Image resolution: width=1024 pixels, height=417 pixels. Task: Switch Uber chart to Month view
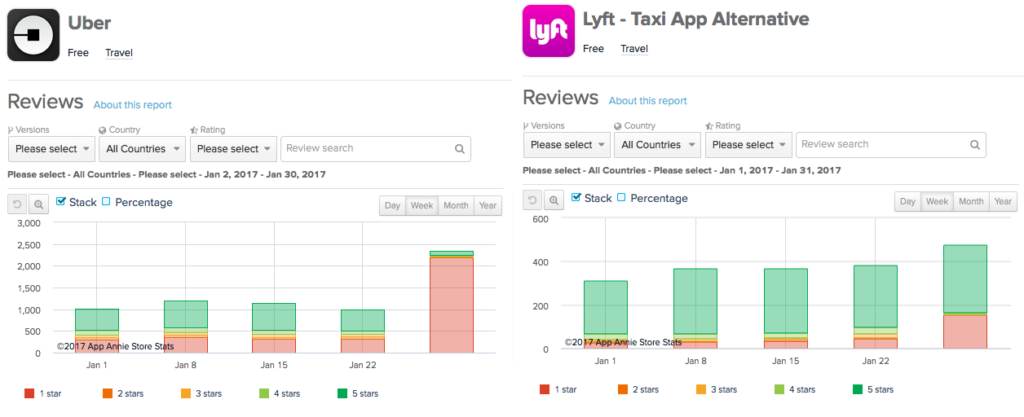[x=456, y=206]
